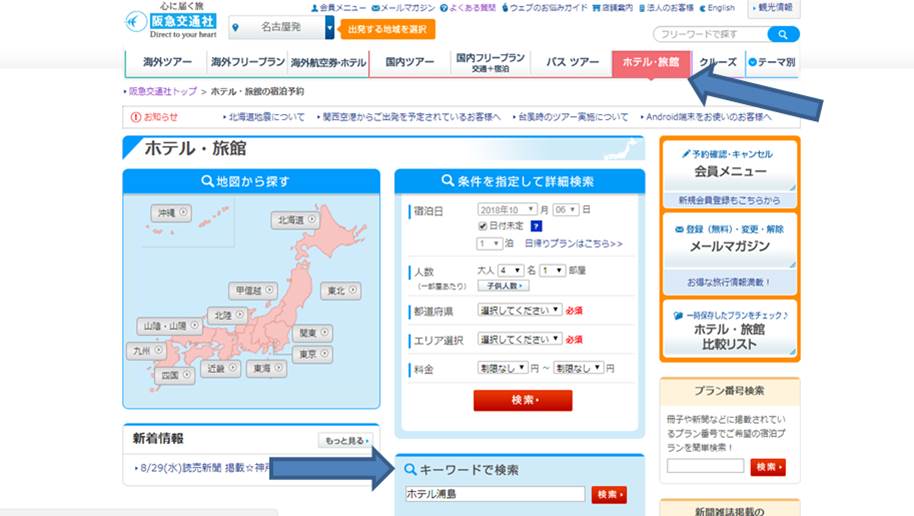The height and width of the screenshot is (516, 914).
Task: Select 山陰・山陽 on the map
Action: coord(170,325)
